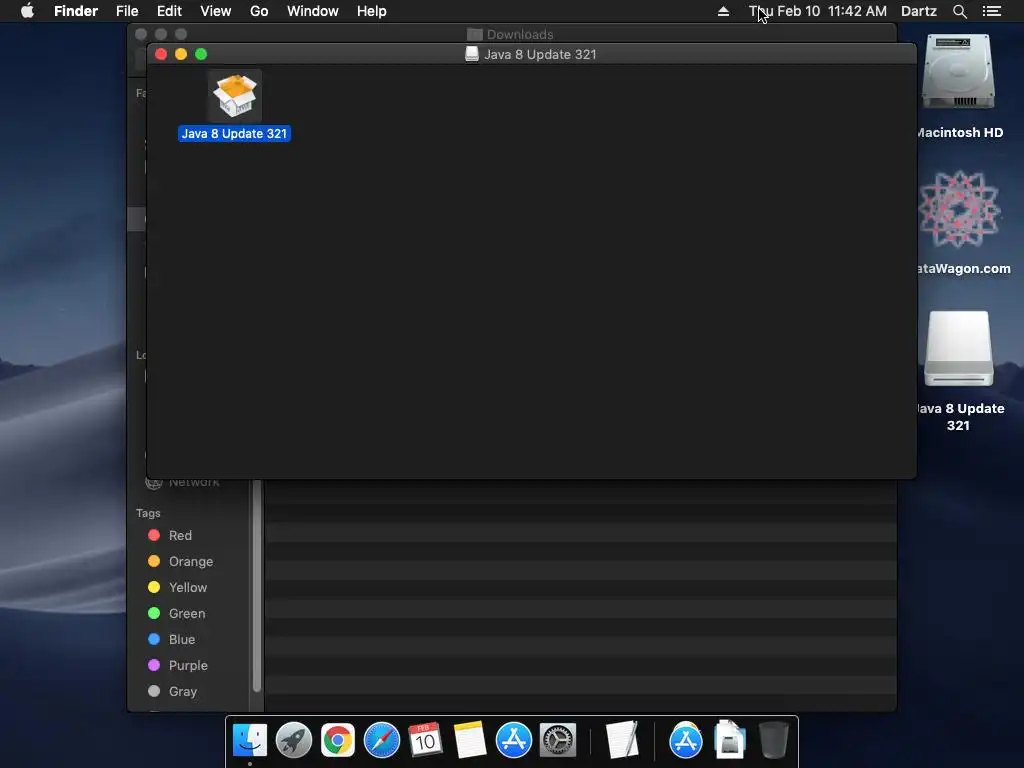
Task: Open the Apple menu
Action: tap(27, 11)
